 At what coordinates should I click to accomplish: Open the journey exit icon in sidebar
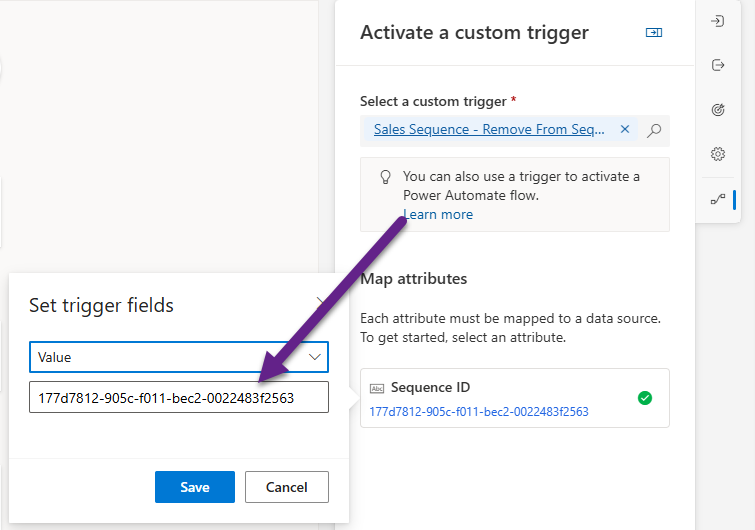click(717, 65)
